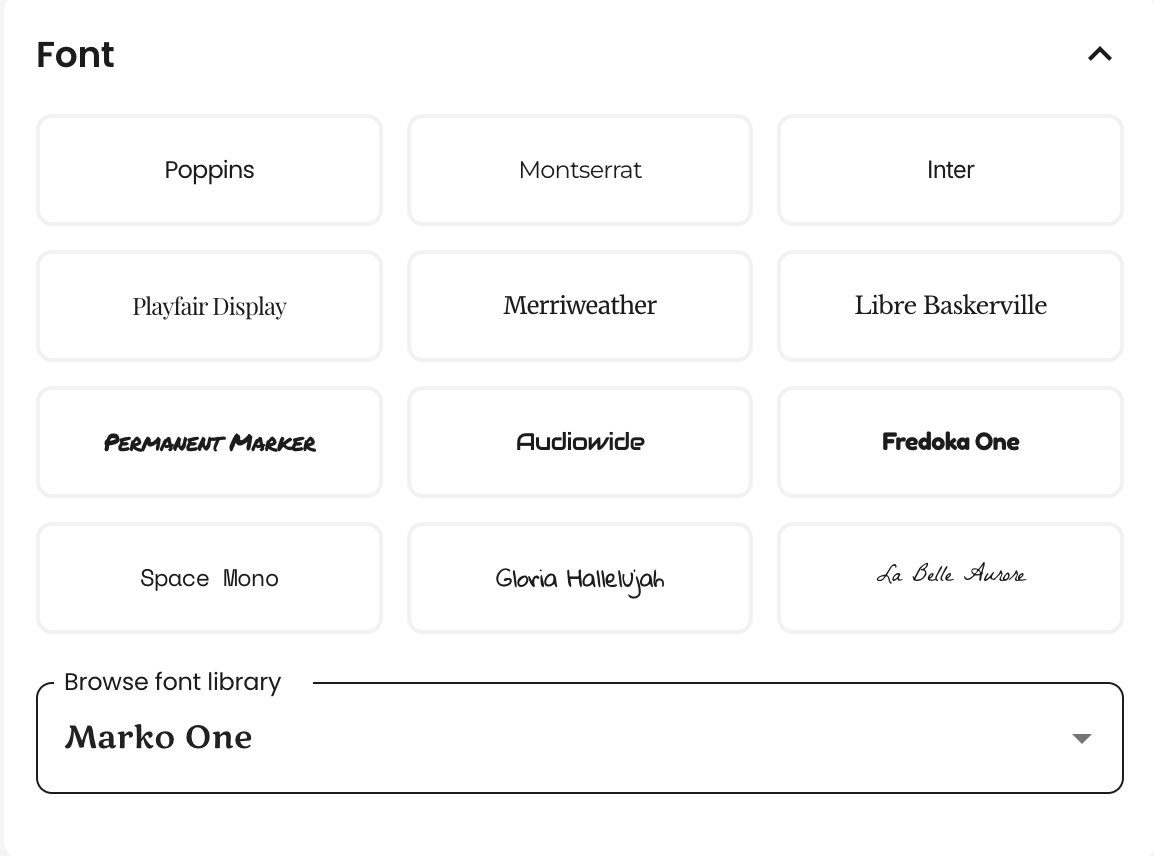Select the Audiowide font option

click(x=580, y=442)
